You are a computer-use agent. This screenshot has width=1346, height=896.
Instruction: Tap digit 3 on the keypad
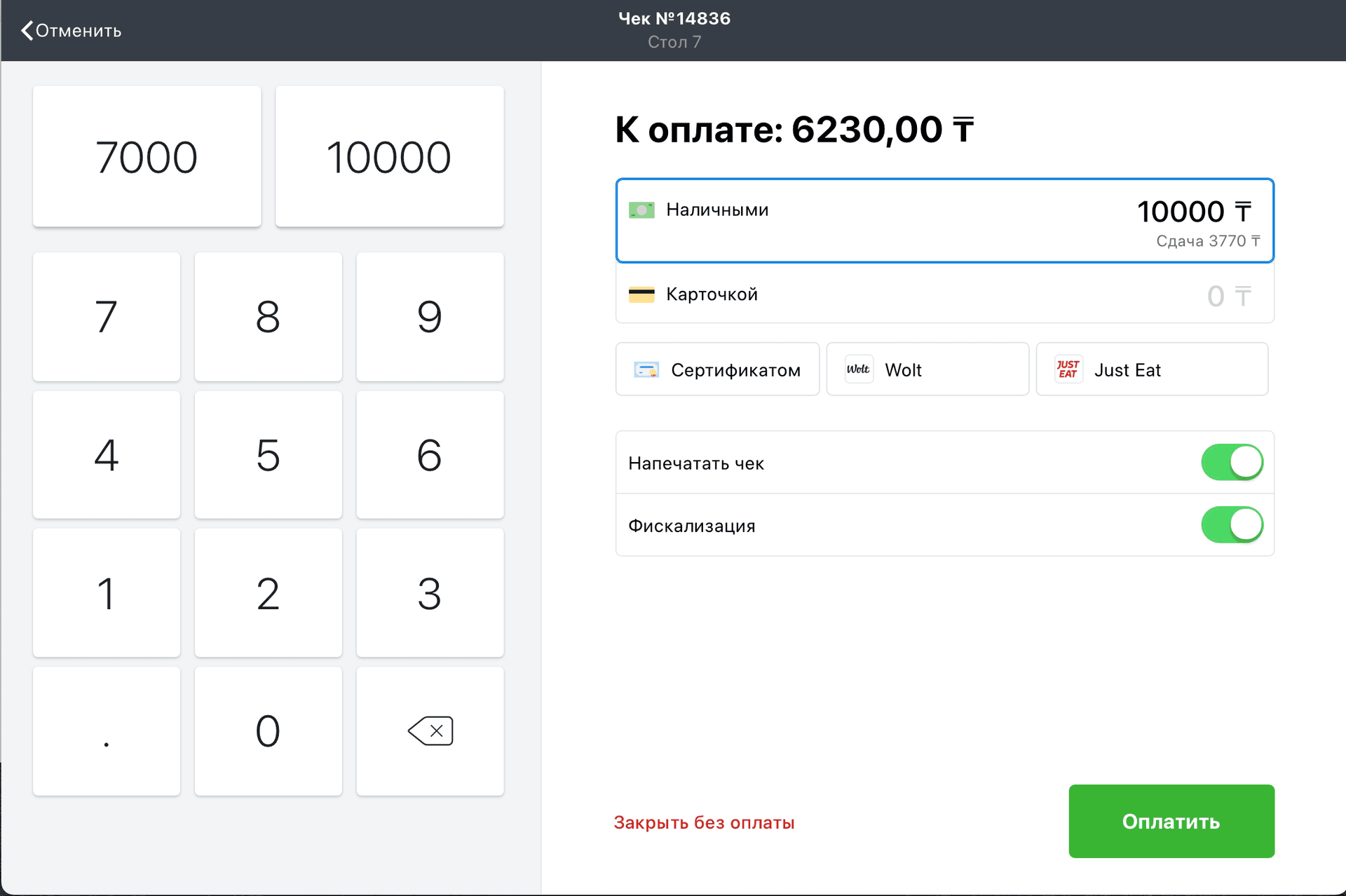click(x=430, y=592)
